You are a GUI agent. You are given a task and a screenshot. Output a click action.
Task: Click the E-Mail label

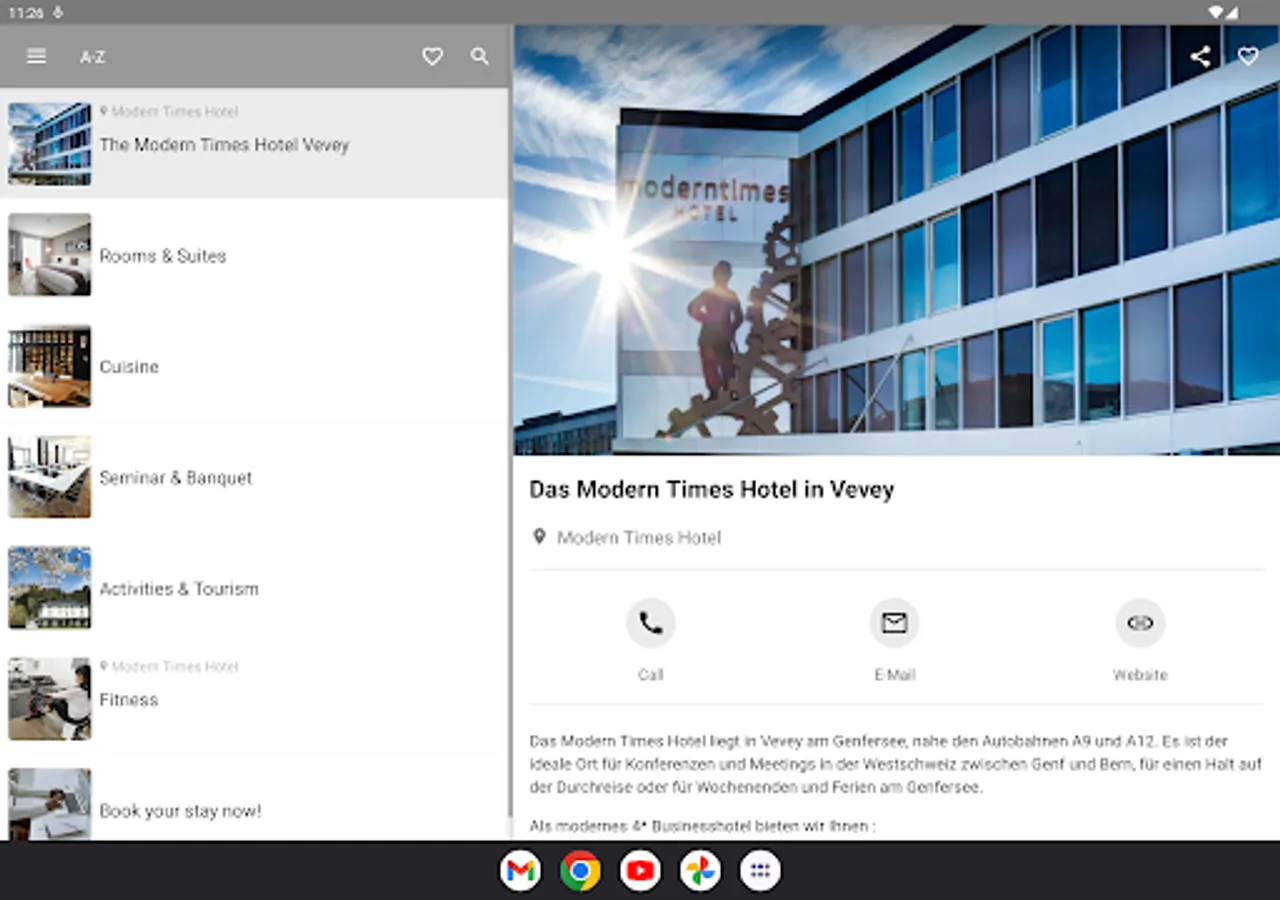tap(895, 675)
